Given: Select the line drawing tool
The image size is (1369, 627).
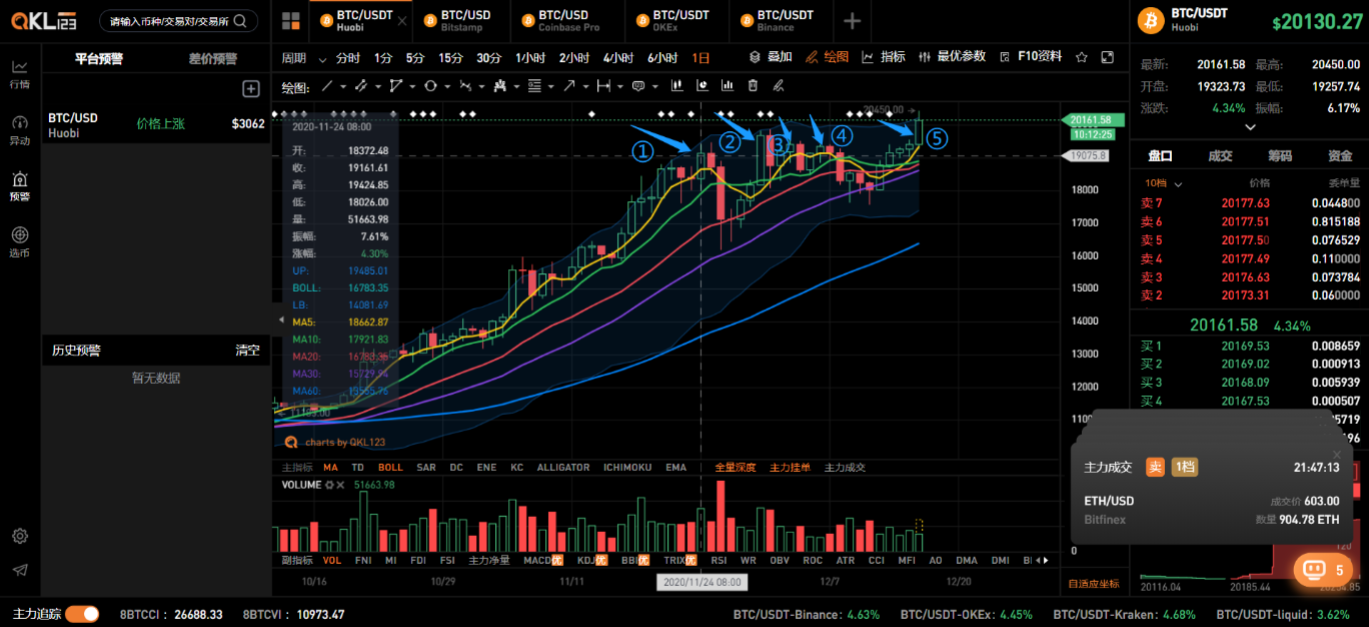Looking at the screenshot, I should pyautogui.click(x=326, y=86).
